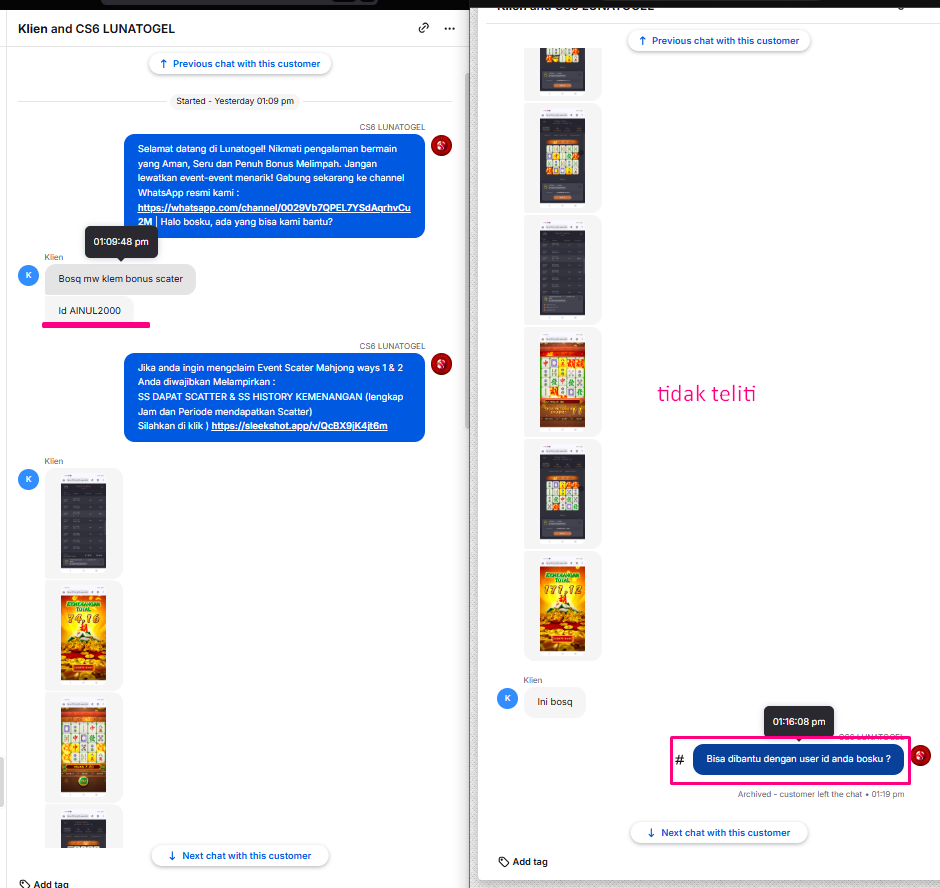
Task: Click agent avatar next to user id question
Action: coord(920,755)
